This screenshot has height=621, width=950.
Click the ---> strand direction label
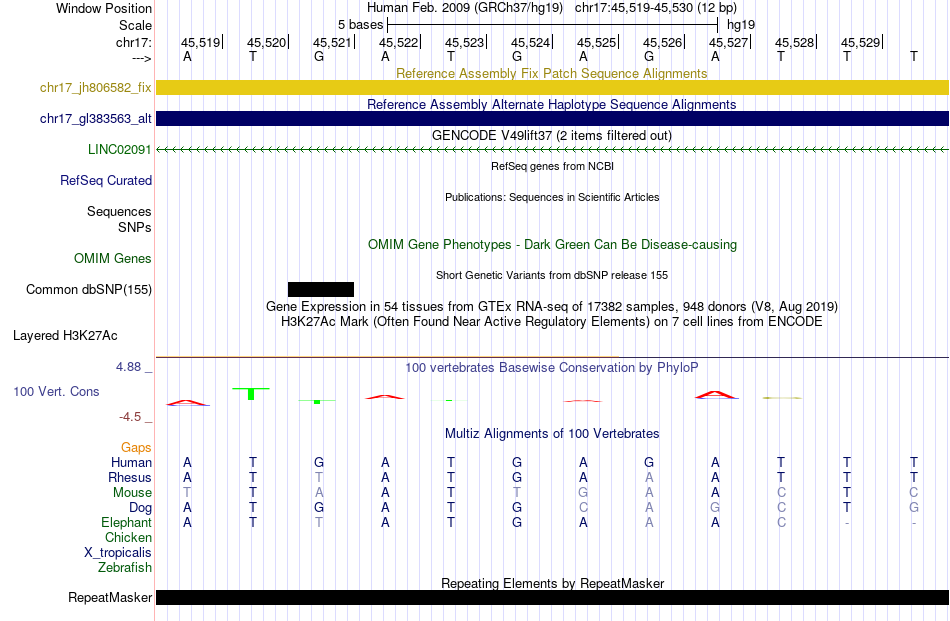pyautogui.click(x=142, y=58)
